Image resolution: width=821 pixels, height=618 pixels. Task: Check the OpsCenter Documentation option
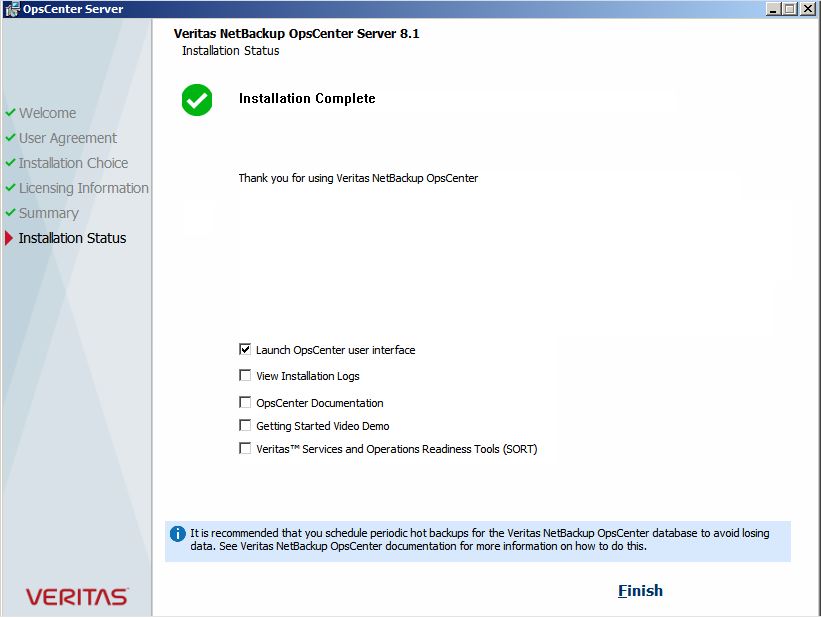[x=245, y=402]
